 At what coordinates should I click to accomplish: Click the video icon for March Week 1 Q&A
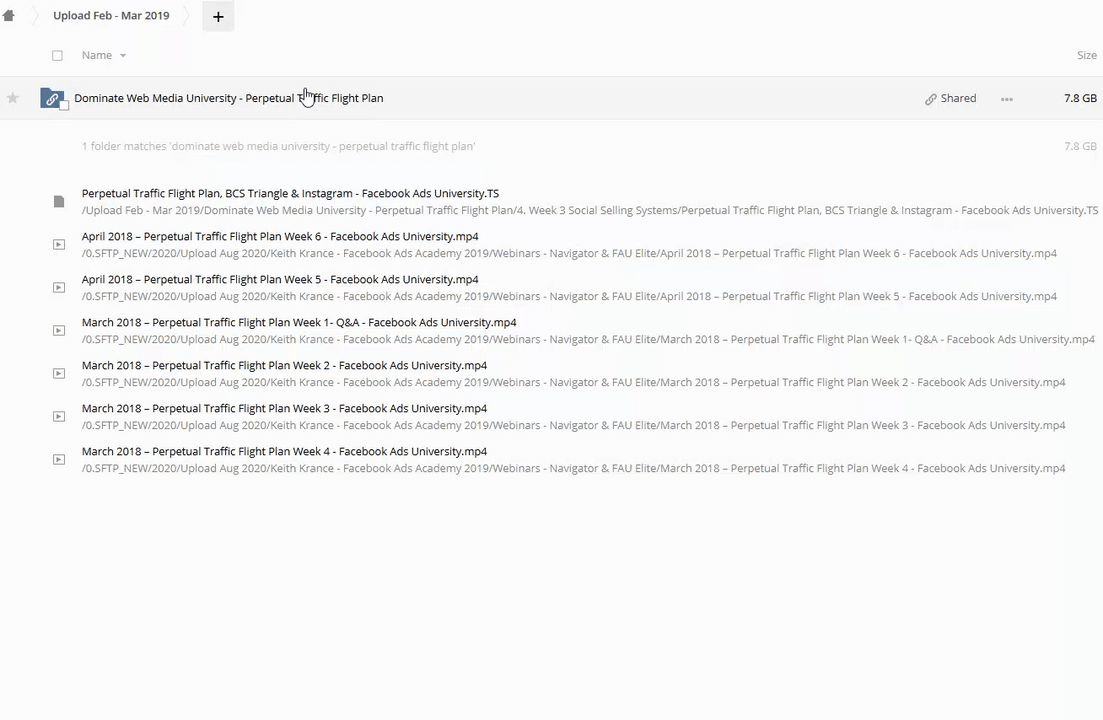point(59,331)
